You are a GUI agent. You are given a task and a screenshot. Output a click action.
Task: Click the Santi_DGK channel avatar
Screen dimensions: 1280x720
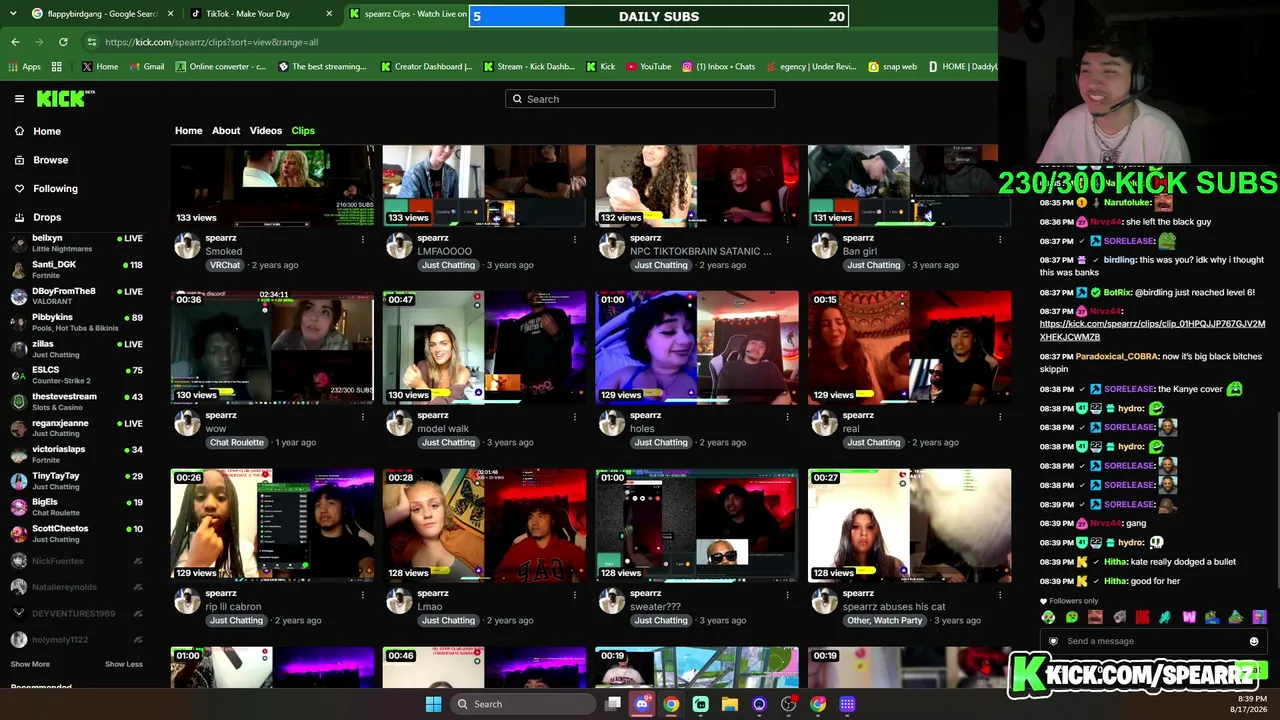pos(19,269)
